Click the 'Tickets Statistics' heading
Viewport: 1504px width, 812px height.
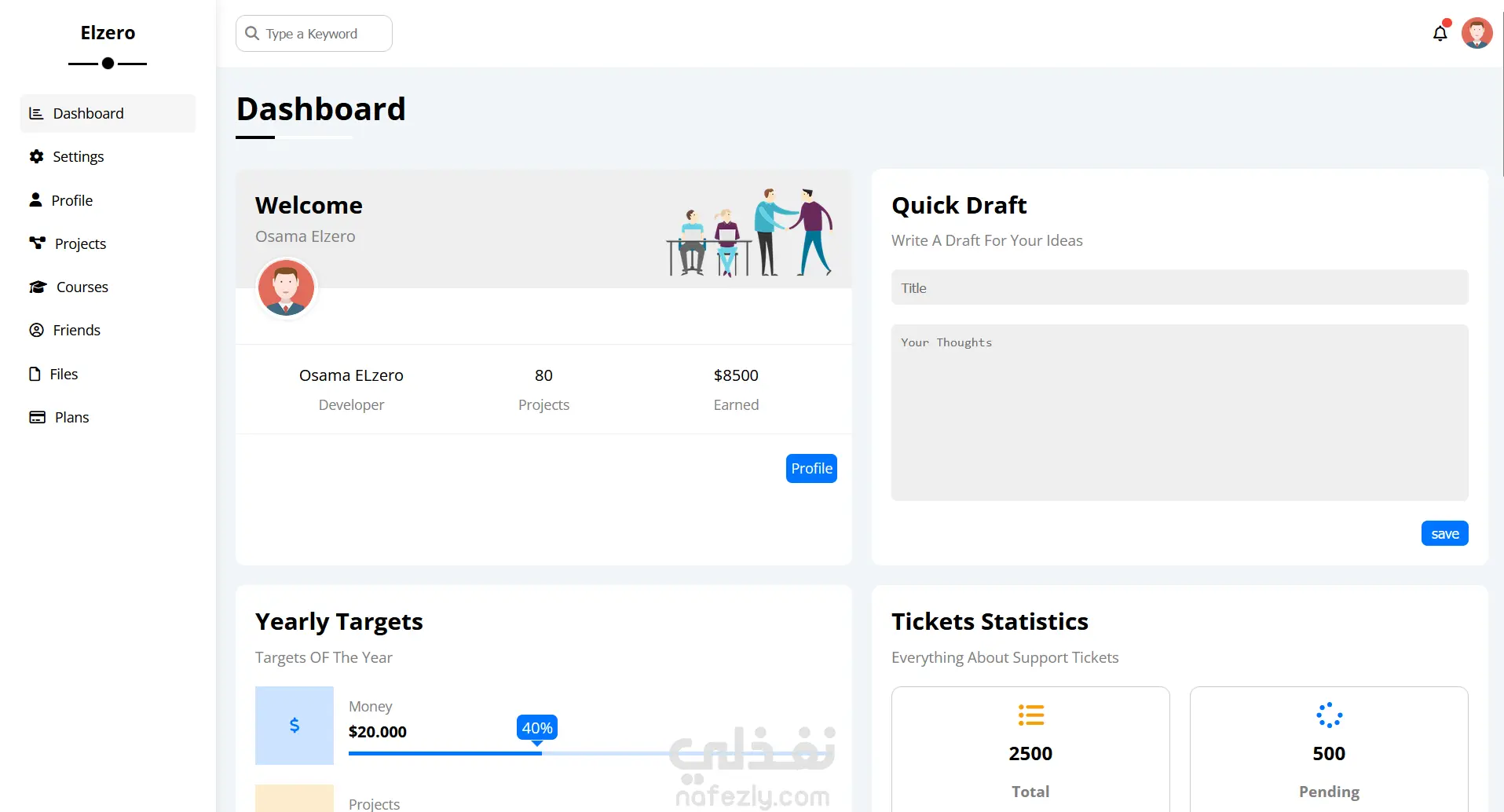click(990, 622)
